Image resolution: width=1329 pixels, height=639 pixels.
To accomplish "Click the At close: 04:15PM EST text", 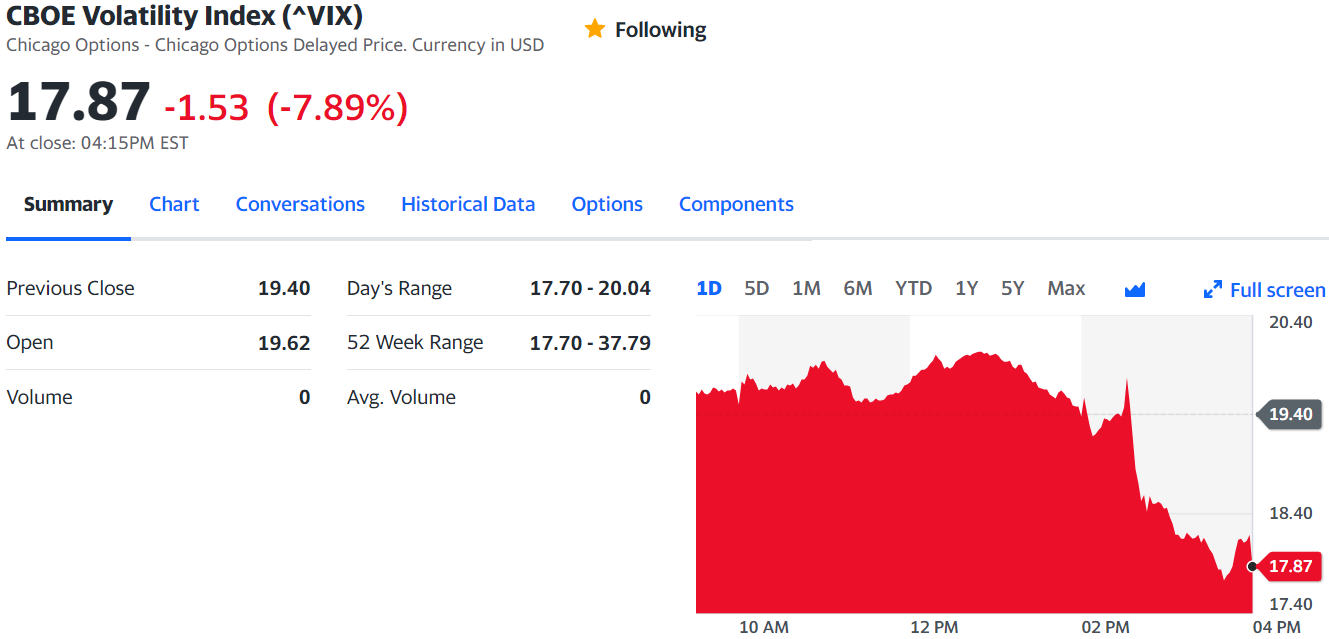I will point(97,143).
